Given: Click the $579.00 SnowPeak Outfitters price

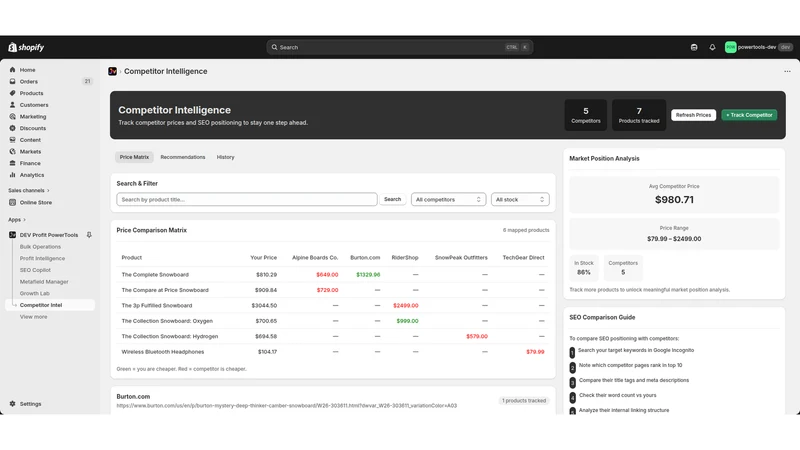Looking at the screenshot, I should pyautogui.click(x=477, y=337).
